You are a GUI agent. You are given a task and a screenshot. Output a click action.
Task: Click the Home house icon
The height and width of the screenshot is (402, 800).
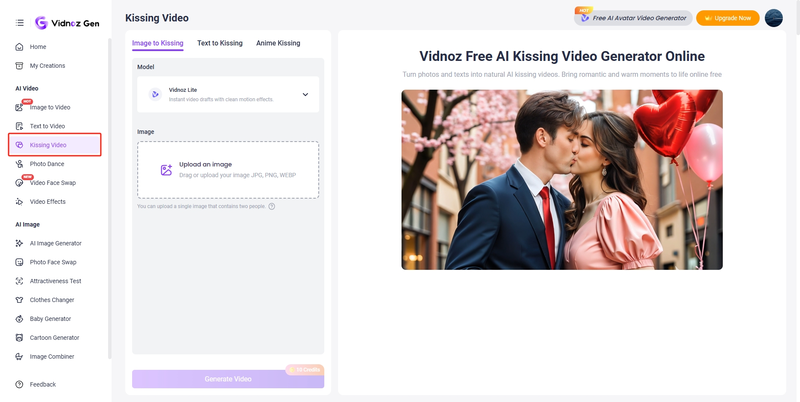click(19, 47)
